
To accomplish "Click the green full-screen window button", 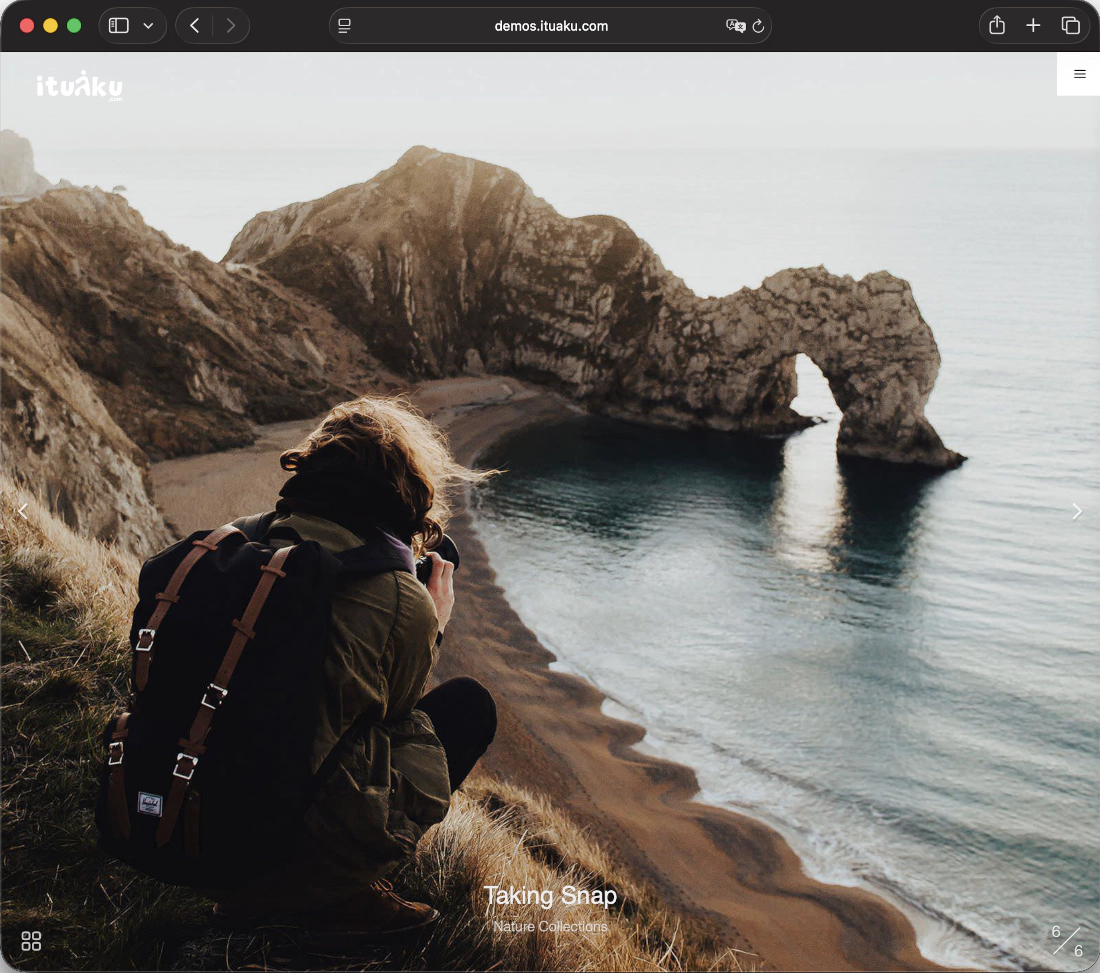I will pyautogui.click(x=74, y=26).
